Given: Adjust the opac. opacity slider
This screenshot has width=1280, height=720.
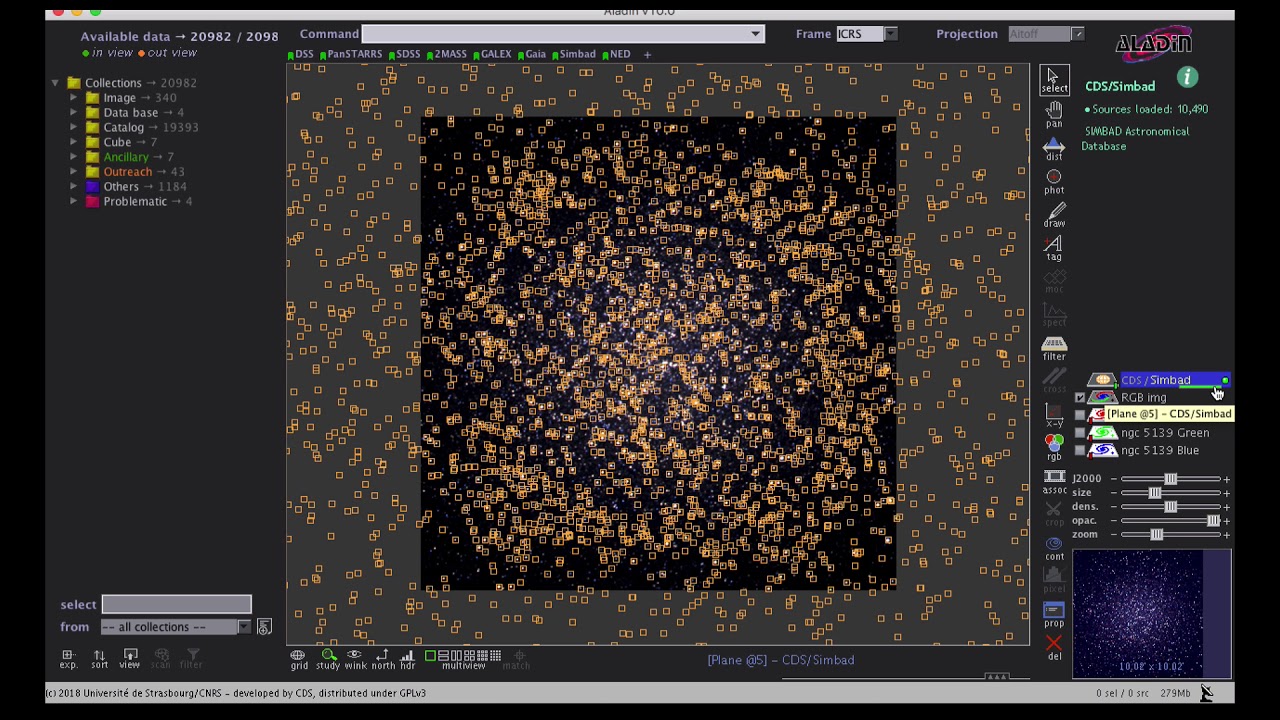Looking at the screenshot, I should tap(1170, 521).
